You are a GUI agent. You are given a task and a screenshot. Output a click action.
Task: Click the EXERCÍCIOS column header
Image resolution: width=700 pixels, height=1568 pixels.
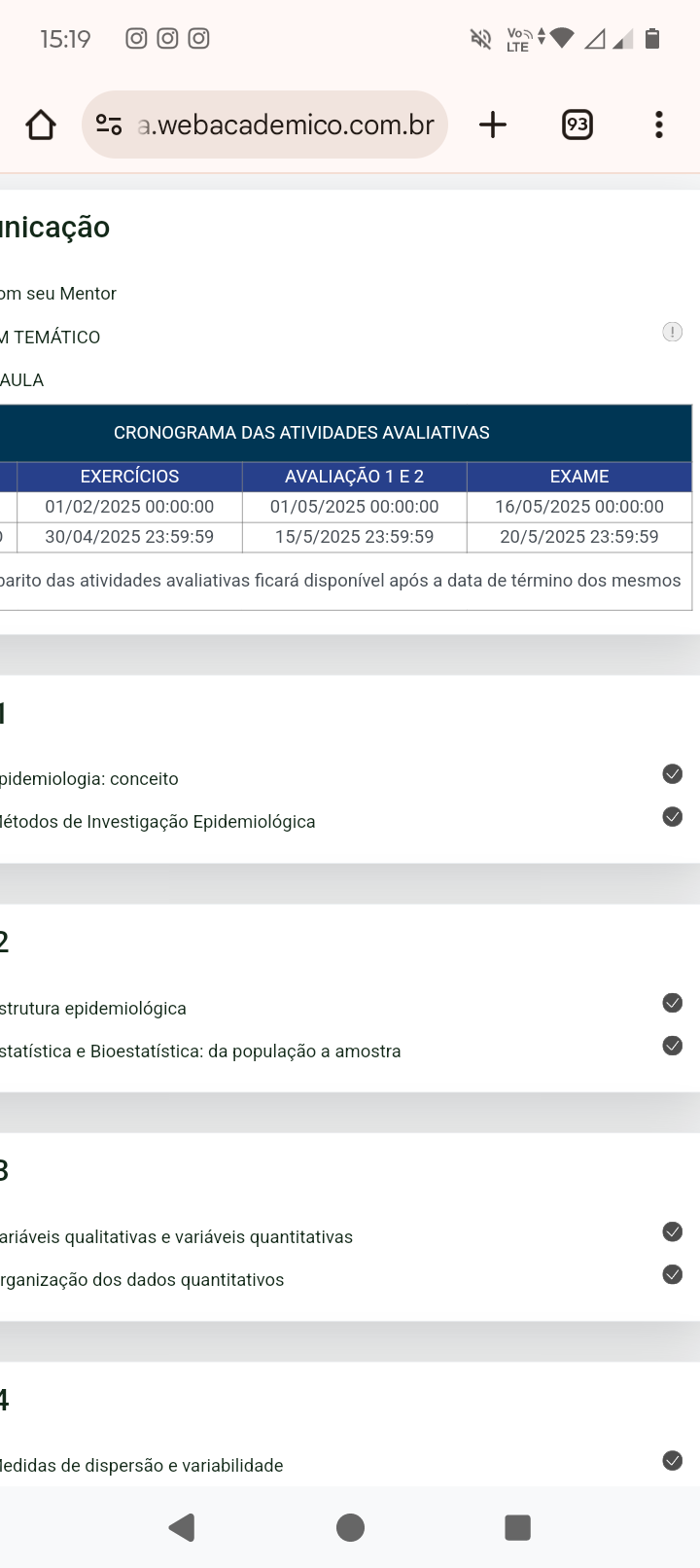pos(129,477)
